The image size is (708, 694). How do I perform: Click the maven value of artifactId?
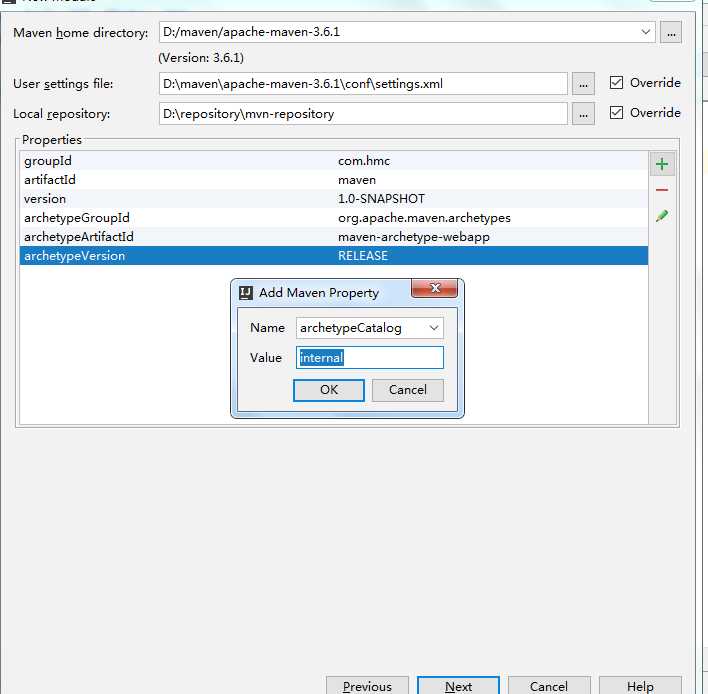[357, 180]
